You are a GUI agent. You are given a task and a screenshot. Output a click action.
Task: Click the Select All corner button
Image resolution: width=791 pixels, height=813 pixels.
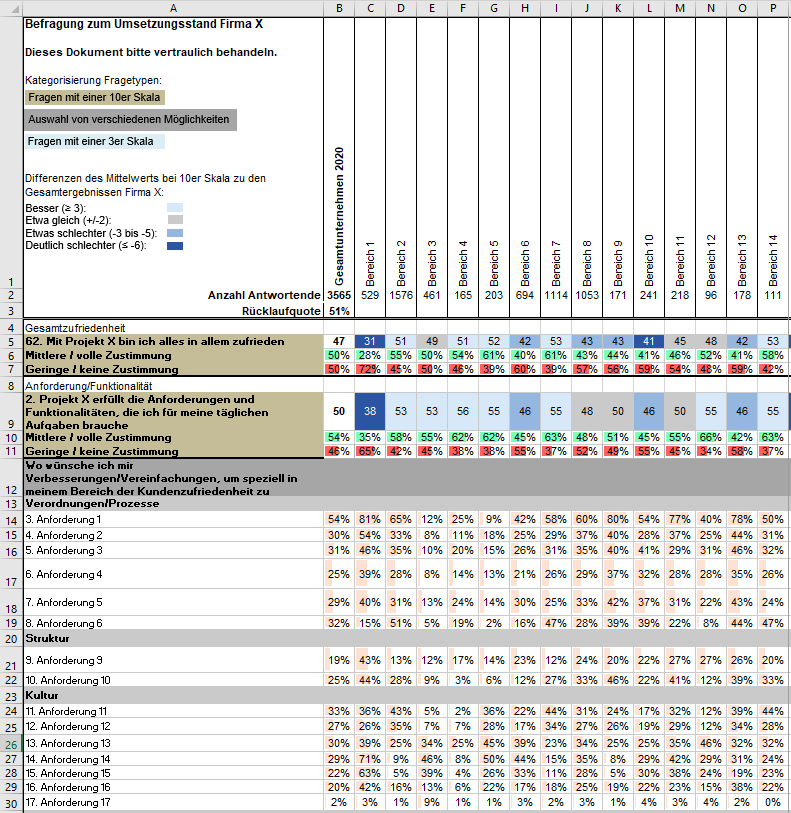click(x=10, y=8)
